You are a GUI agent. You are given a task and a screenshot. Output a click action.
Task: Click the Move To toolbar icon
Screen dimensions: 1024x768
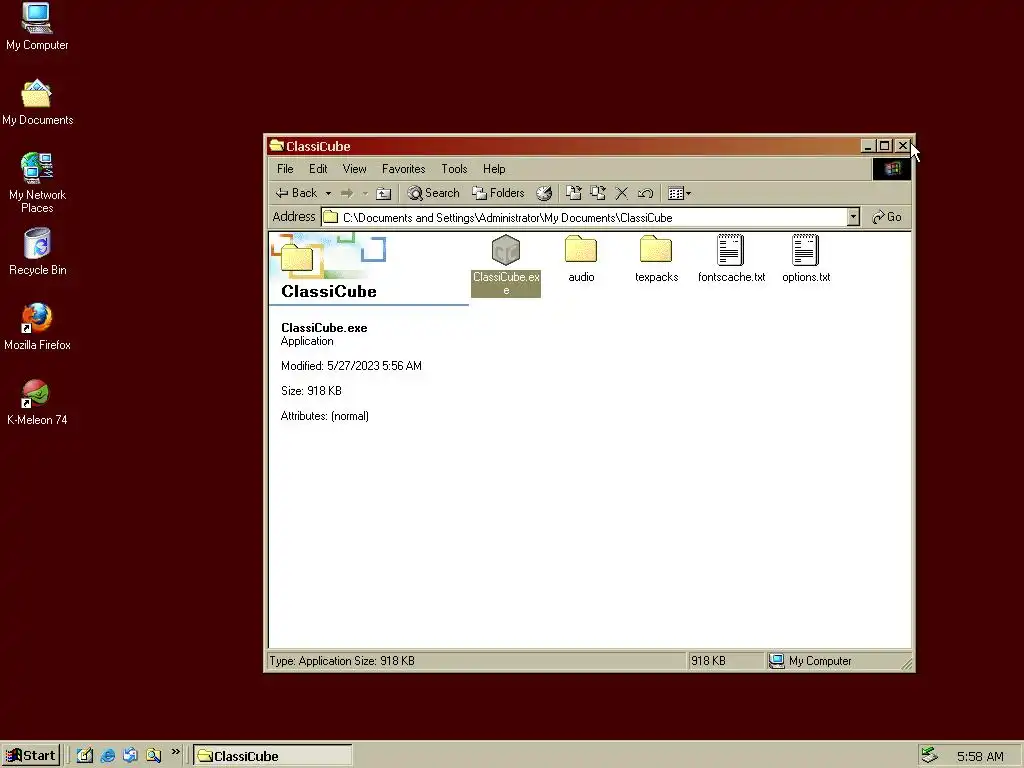573,193
